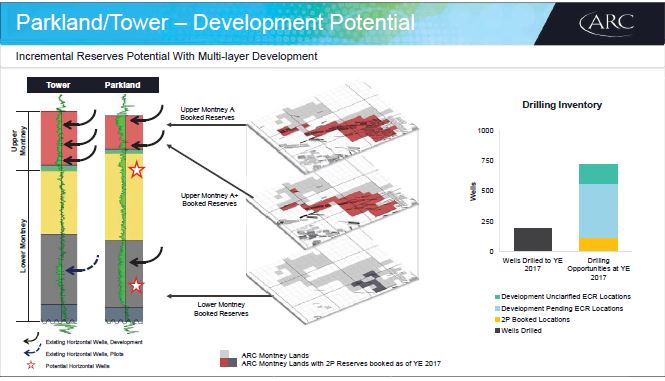Click the legend star for Potential Horizontal Wells

[31, 365]
